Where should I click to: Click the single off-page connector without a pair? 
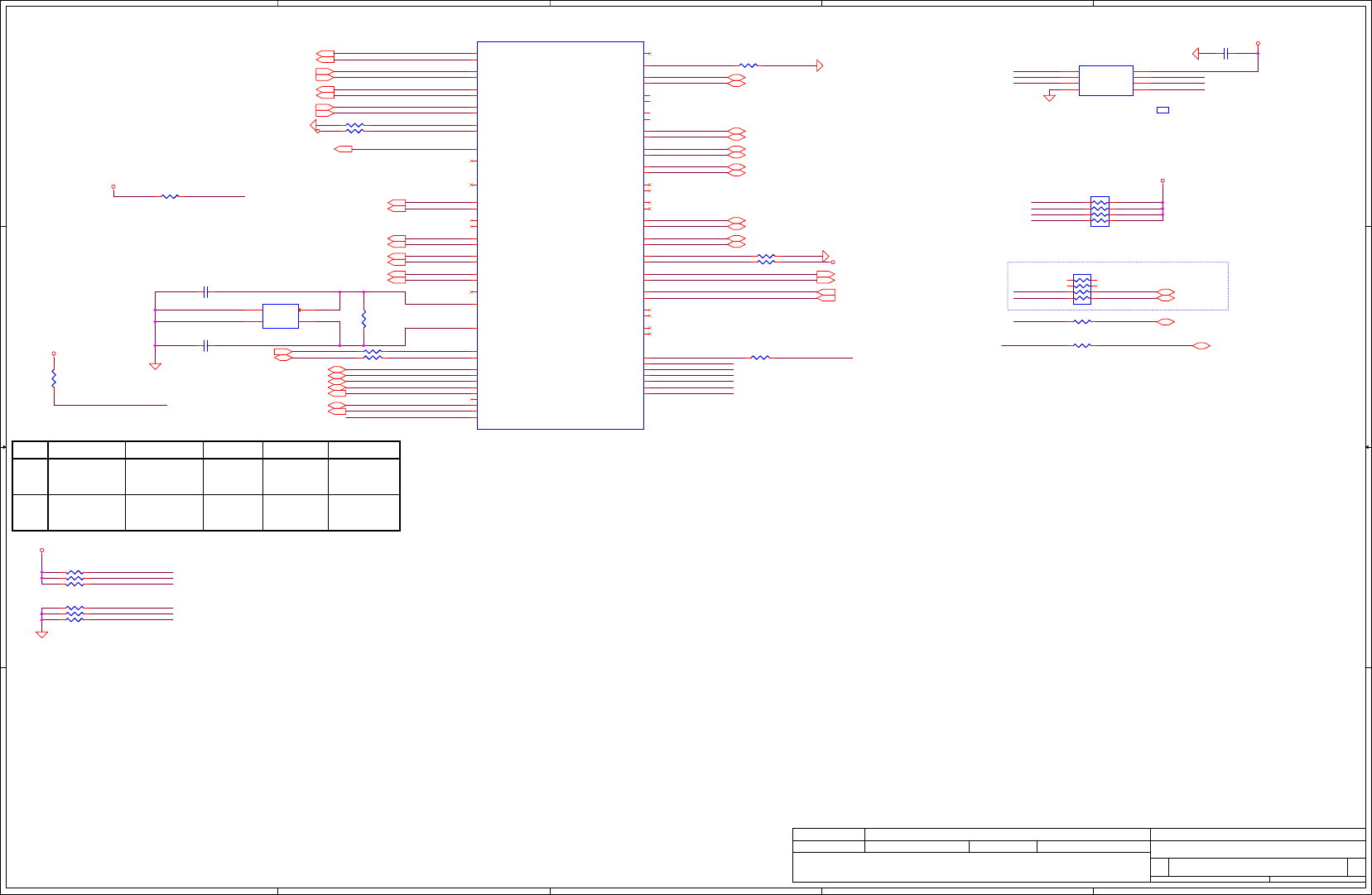(343, 149)
